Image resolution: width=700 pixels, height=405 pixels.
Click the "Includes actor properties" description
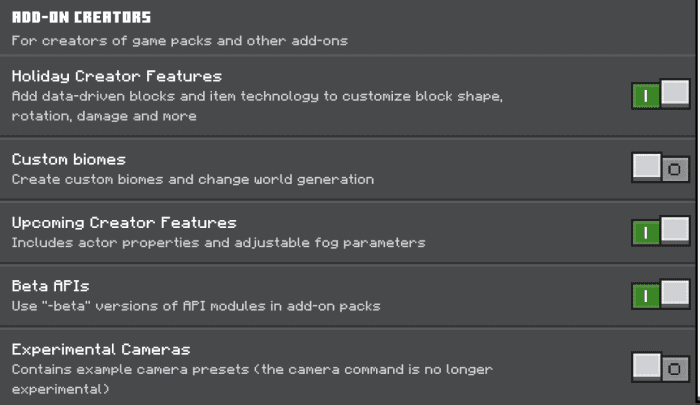218,242
